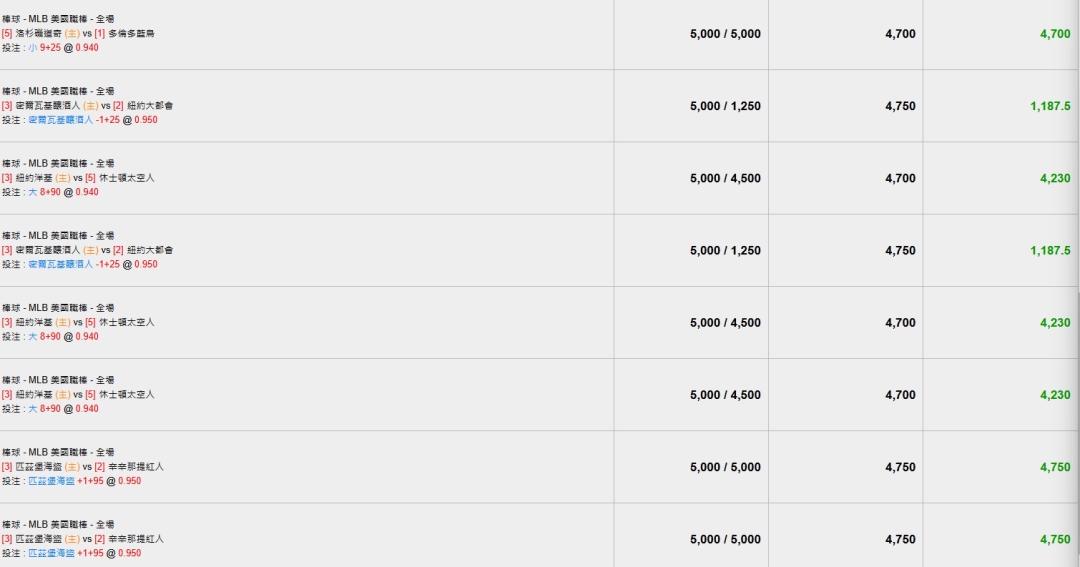Viewport: 1080px width, 567px height.
Task: Click the bottom-most green 4,750 result
Action: pos(1055,539)
